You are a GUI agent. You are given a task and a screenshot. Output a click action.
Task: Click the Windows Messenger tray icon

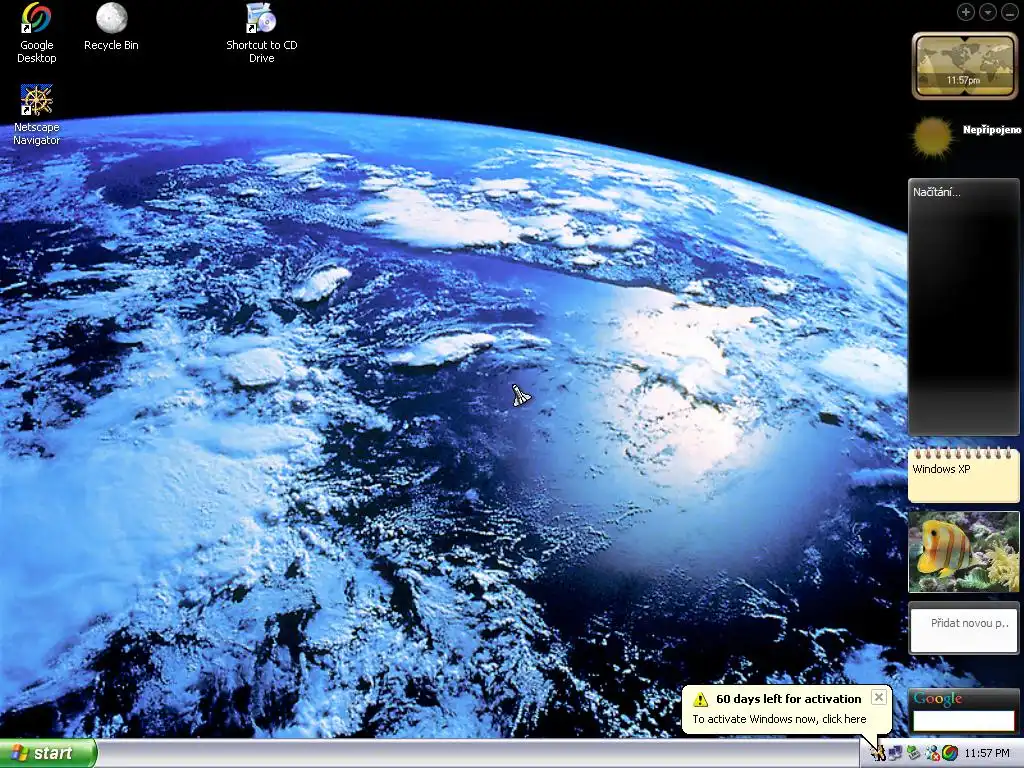(x=932, y=754)
